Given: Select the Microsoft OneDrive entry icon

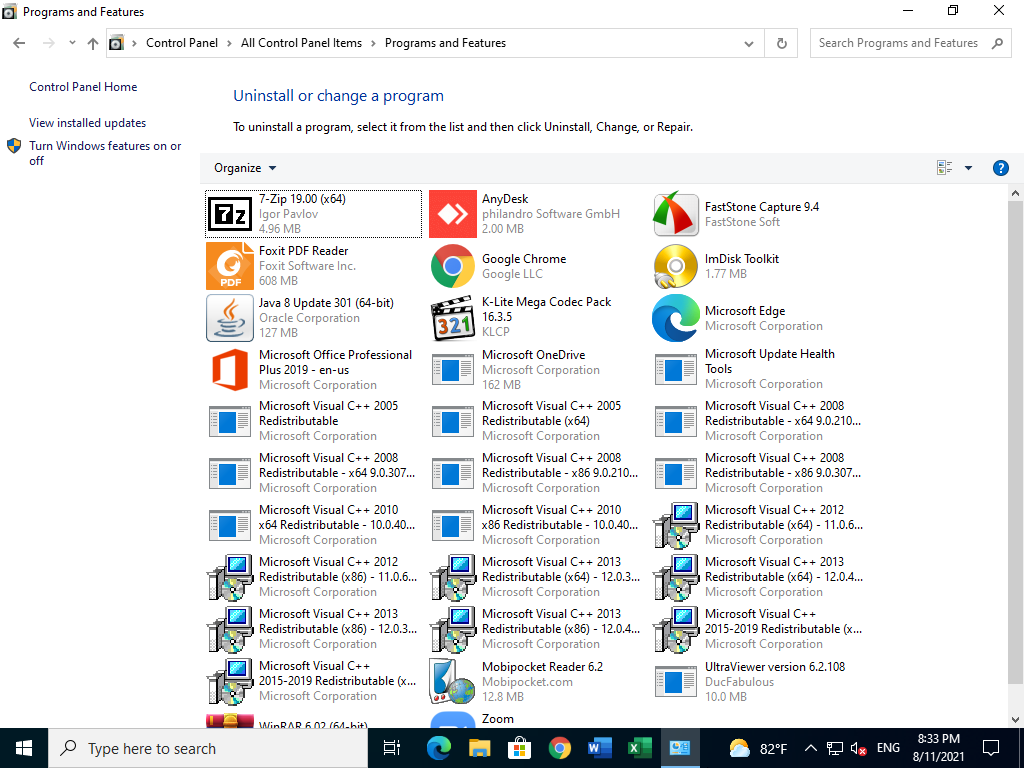Looking at the screenshot, I should 453,370.
